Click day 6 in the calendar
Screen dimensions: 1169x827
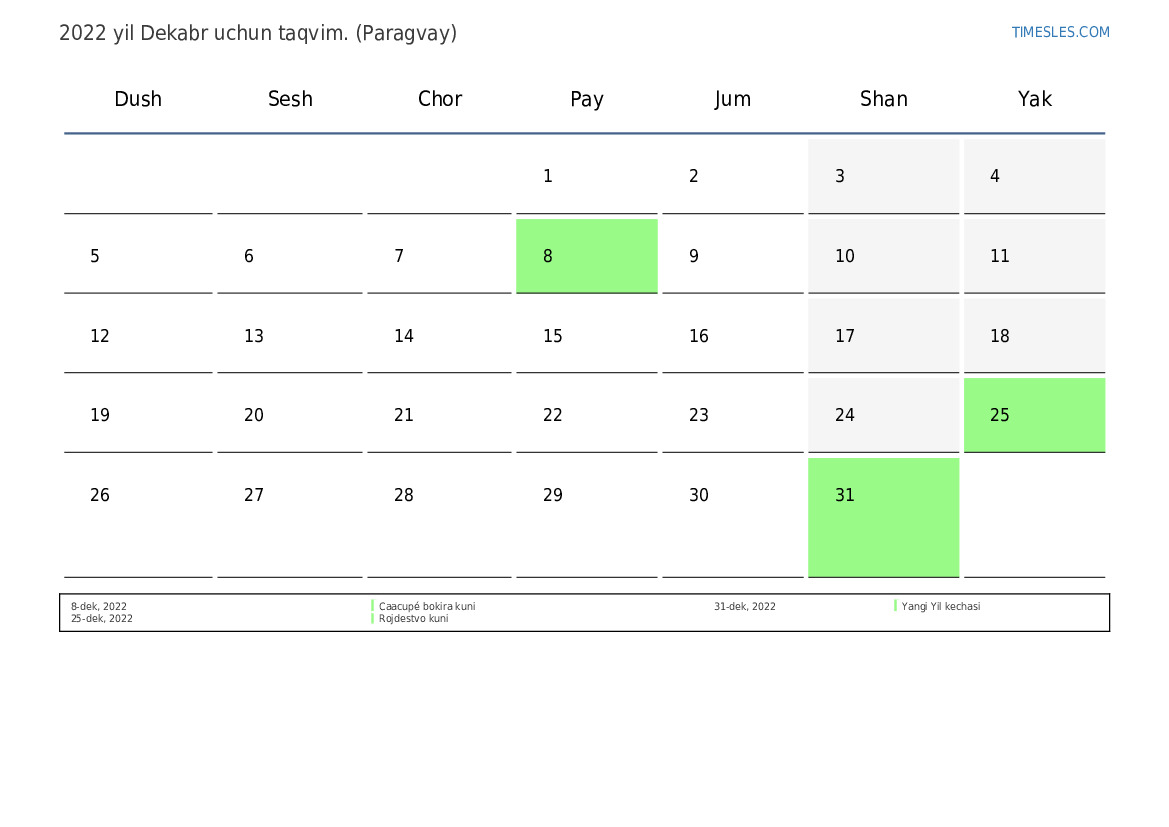coord(290,256)
